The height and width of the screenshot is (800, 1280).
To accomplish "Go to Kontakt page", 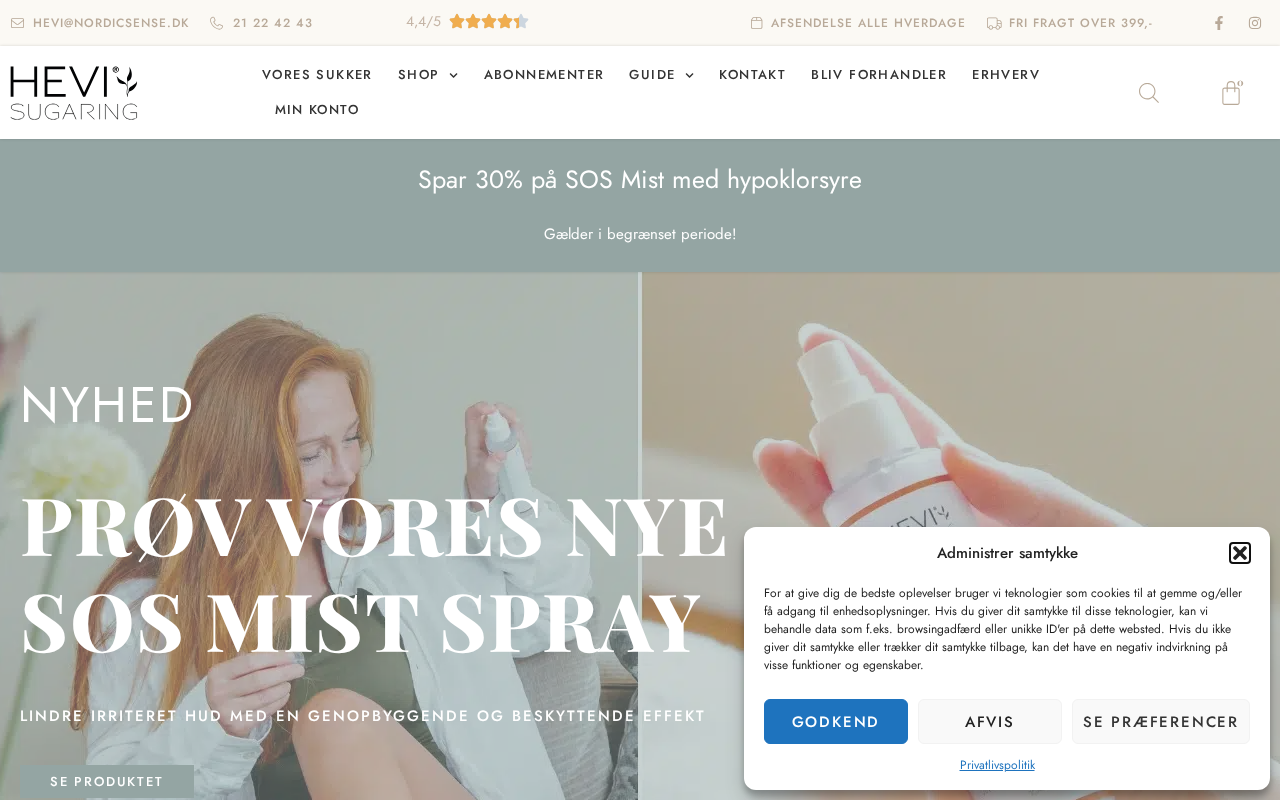I will 752,75.
